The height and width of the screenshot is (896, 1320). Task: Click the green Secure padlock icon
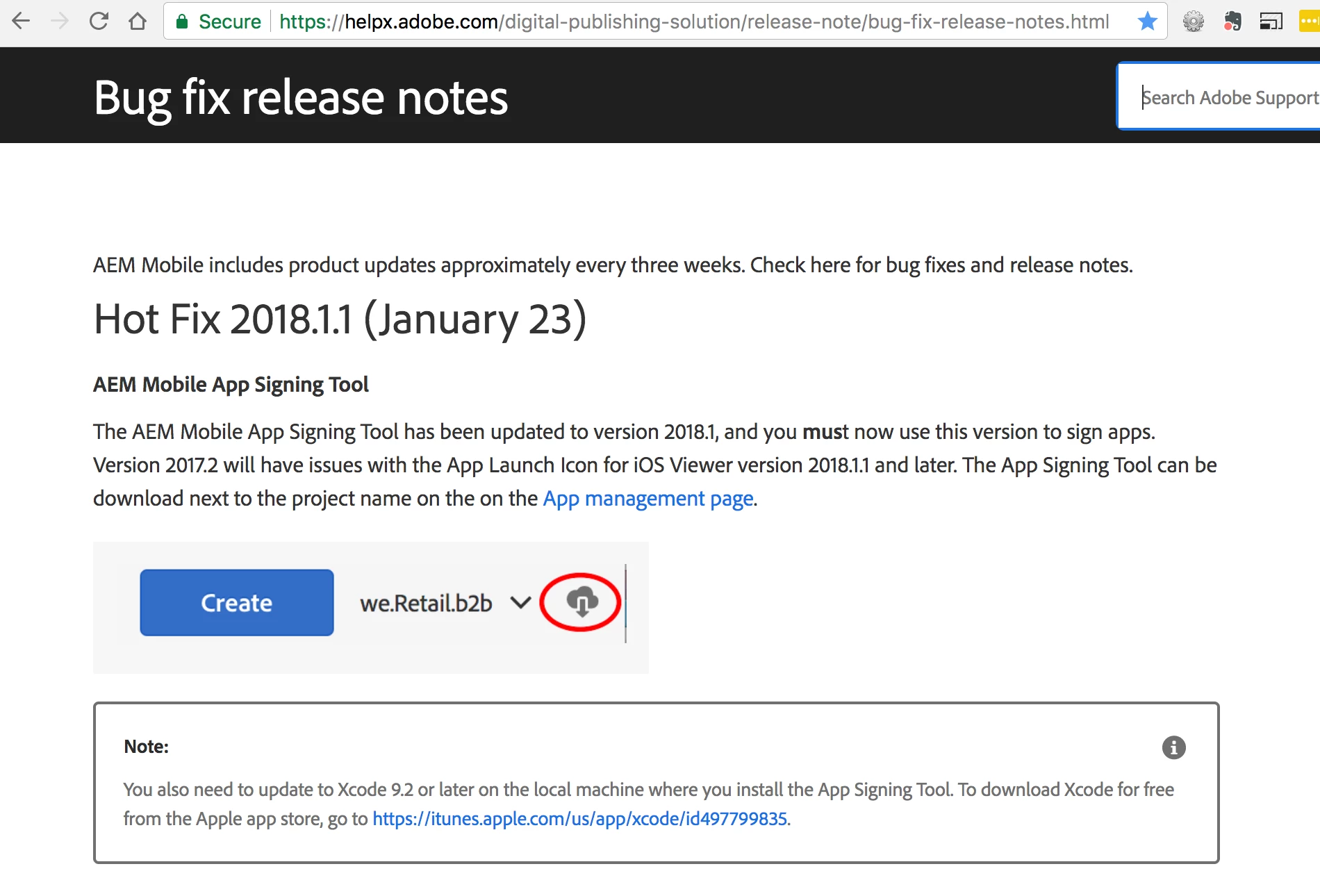click(182, 22)
